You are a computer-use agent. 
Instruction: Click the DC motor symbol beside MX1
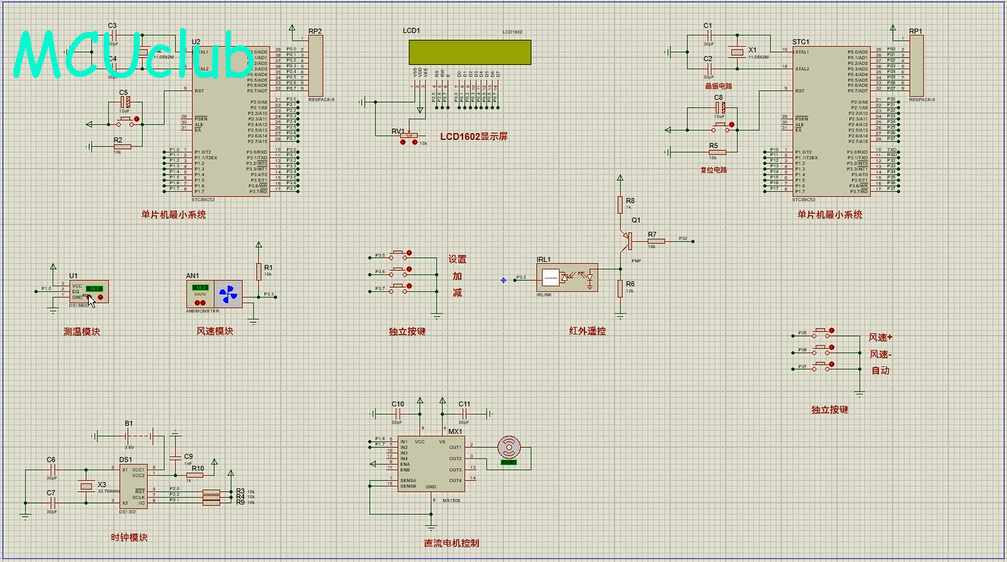click(x=509, y=447)
